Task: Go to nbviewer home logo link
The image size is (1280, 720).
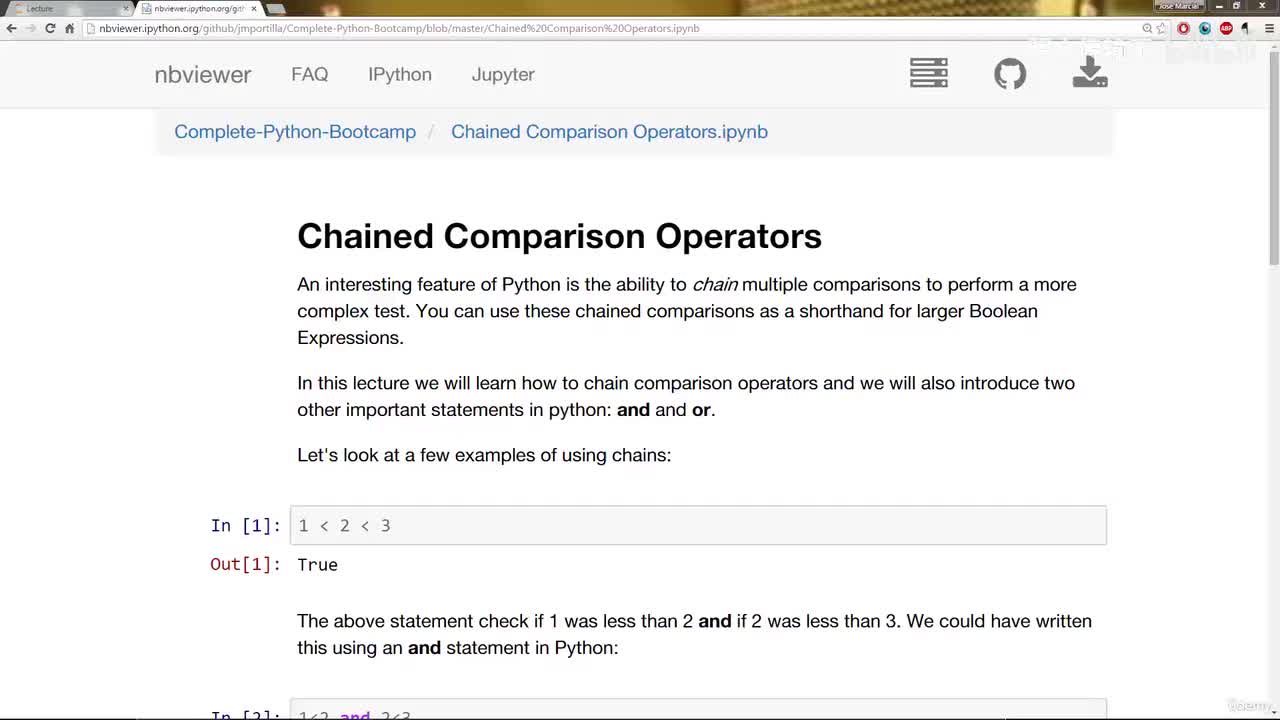Action: [x=203, y=75]
